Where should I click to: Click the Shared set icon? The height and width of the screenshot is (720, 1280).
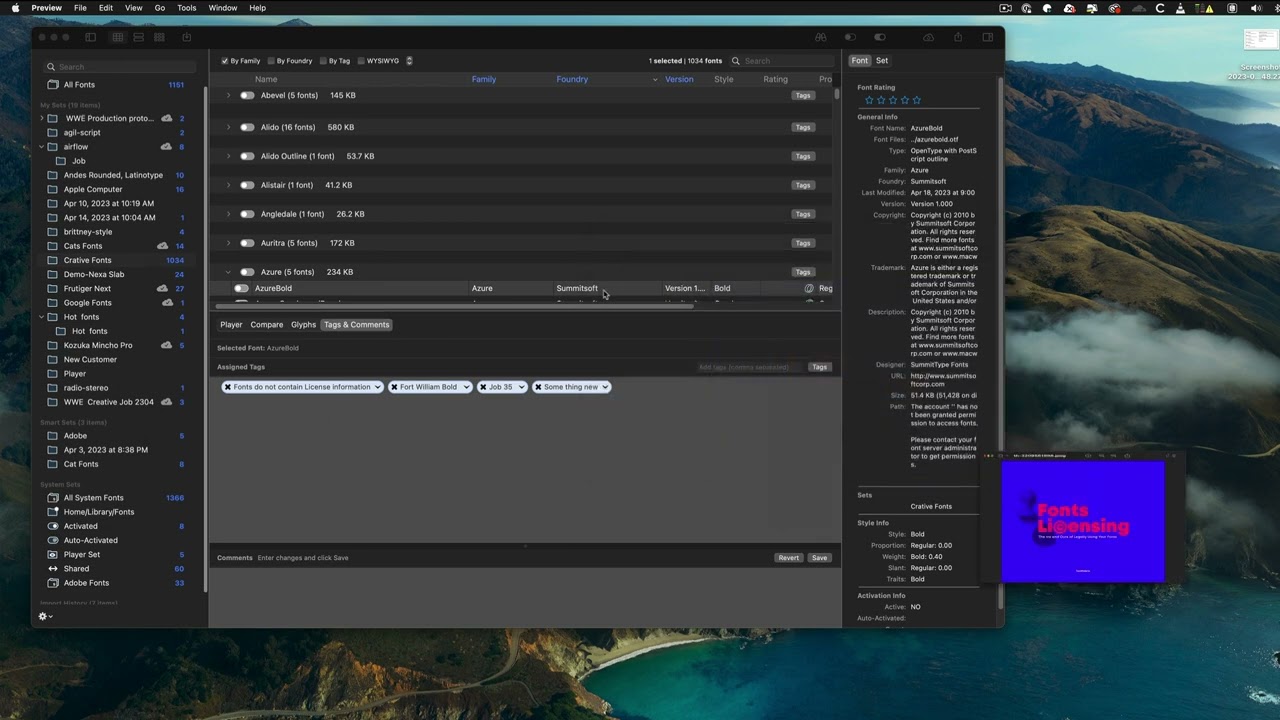coord(53,569)
